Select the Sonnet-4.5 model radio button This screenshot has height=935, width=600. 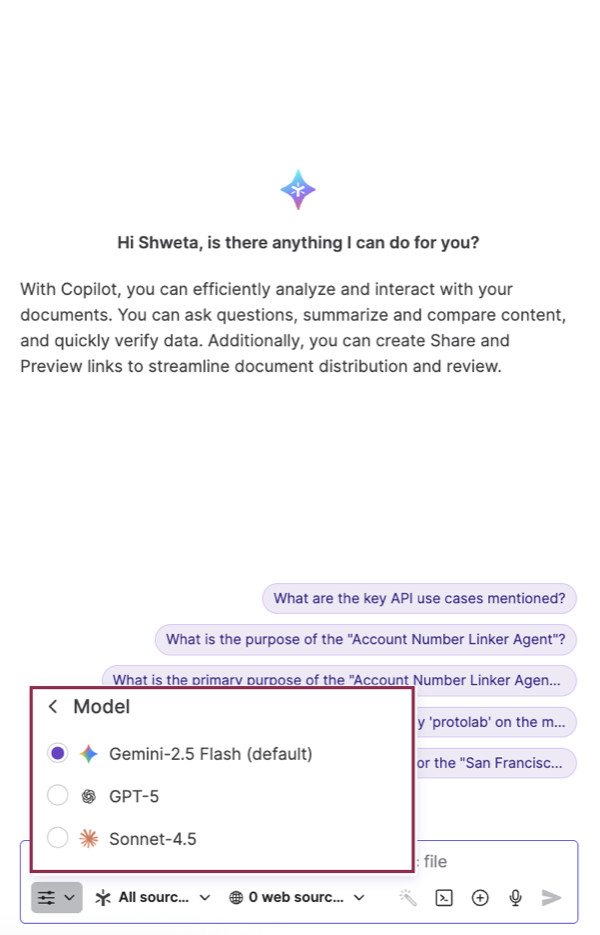point(57,838)
